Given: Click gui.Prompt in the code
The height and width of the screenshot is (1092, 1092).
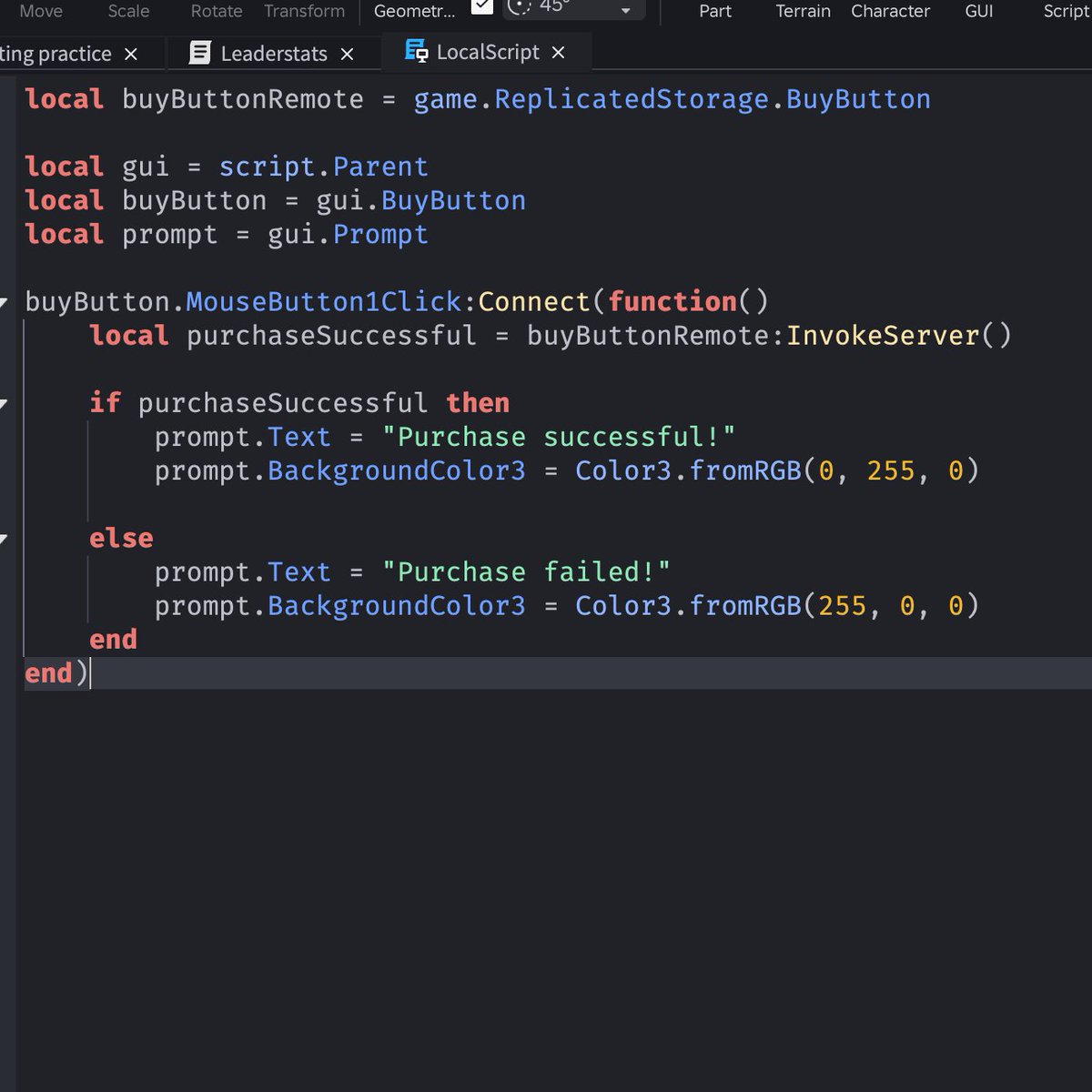Looking at the screenshot, I should [348, 234].
